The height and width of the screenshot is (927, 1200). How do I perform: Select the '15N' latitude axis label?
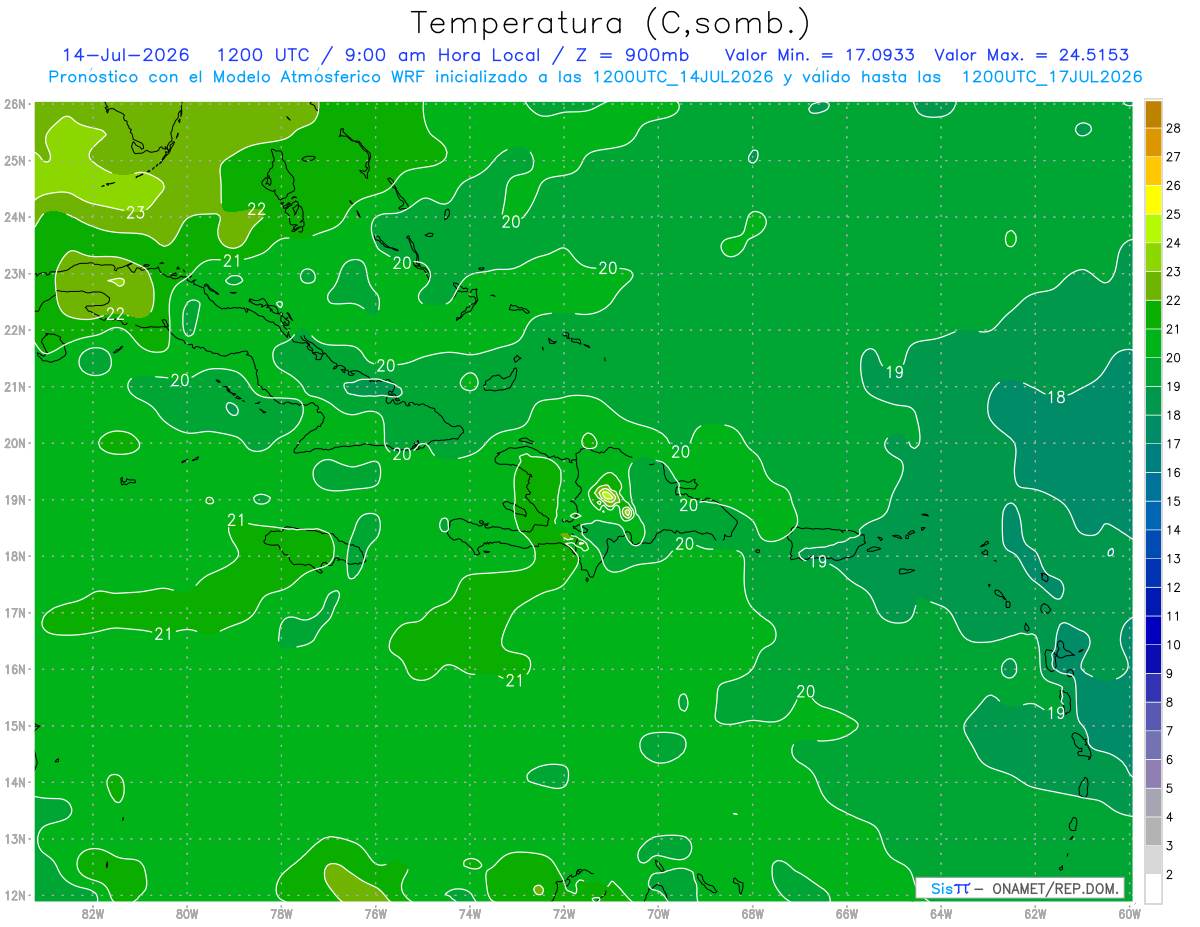(14, 726)
